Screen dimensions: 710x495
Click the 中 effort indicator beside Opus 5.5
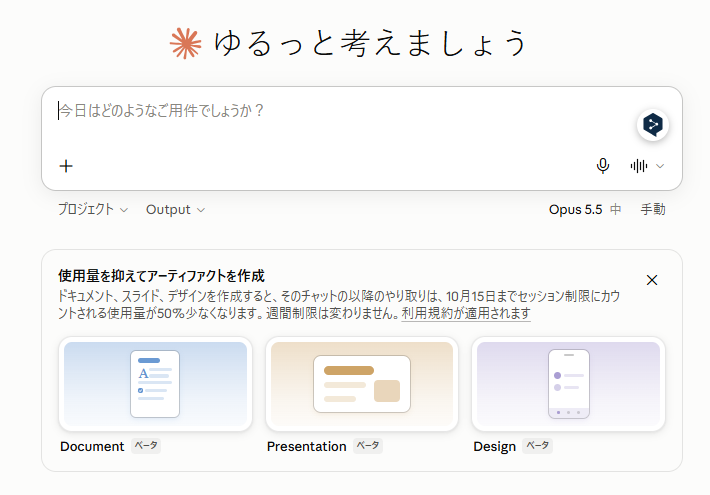tap(615, 209)
